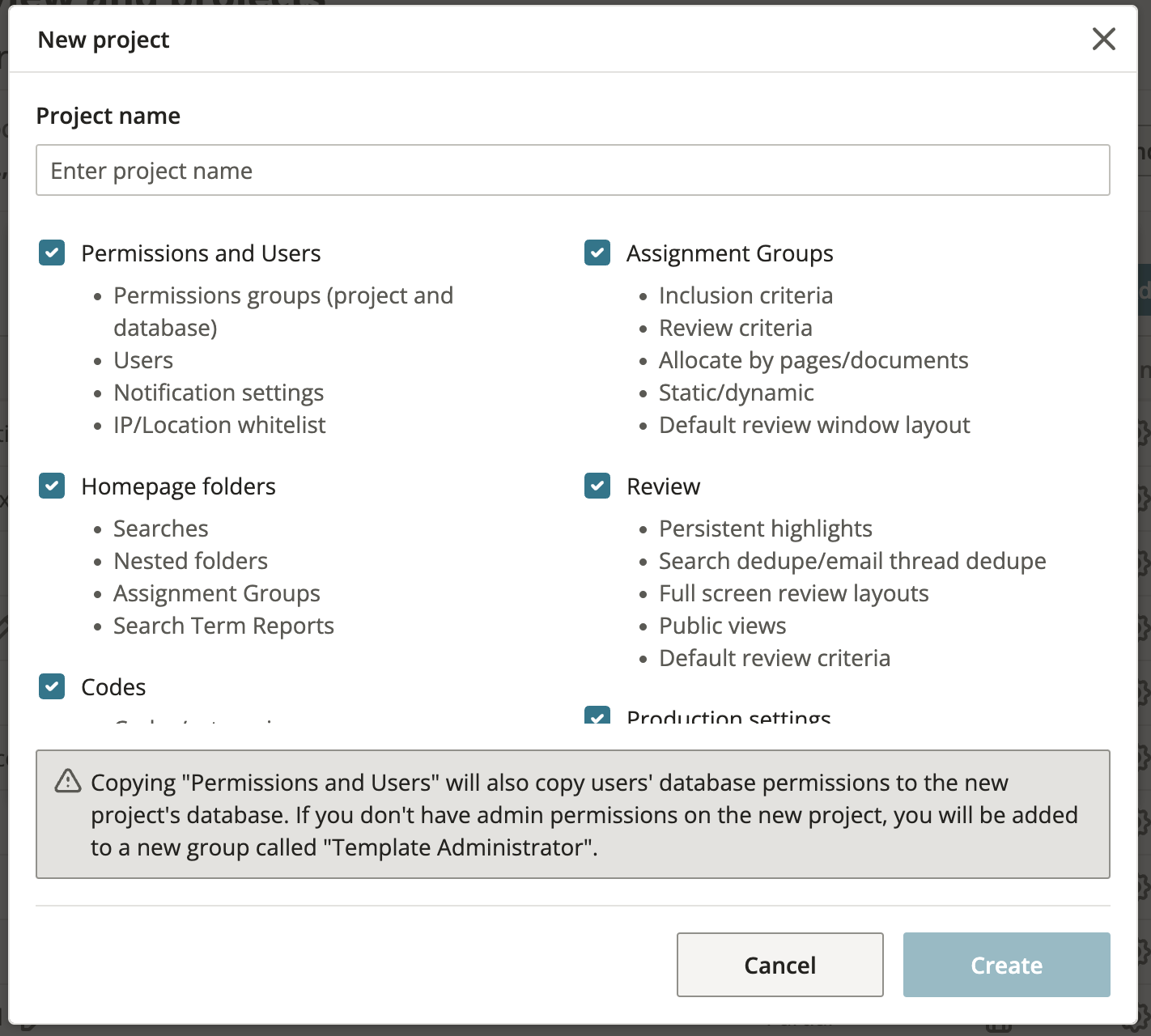Uncheck the Permissions and Users checkbox
Image resolution: width=1151 pixels, height=1036 pixels.
(x=51, y=253)
